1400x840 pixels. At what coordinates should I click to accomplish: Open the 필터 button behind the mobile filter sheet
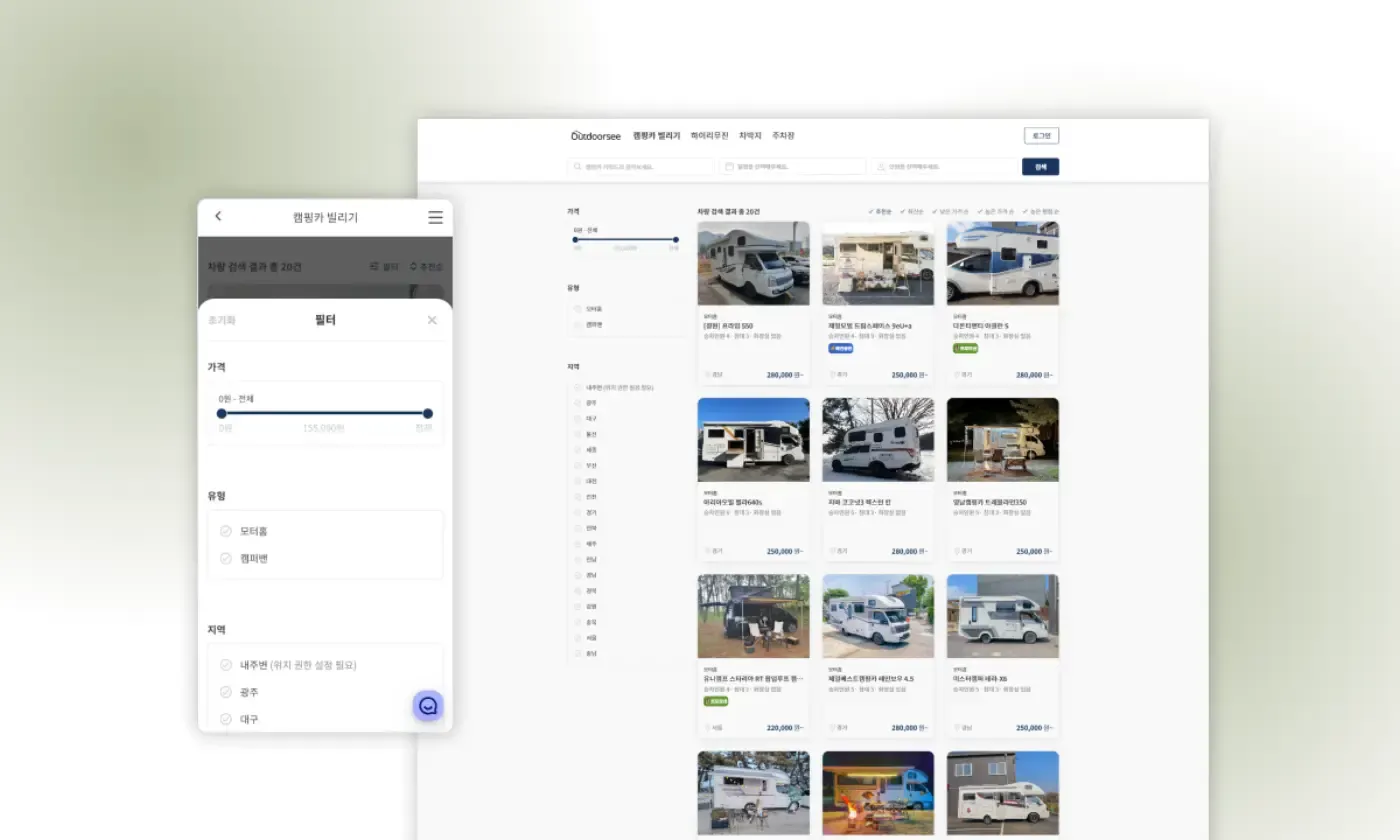[x=384, y=267]
